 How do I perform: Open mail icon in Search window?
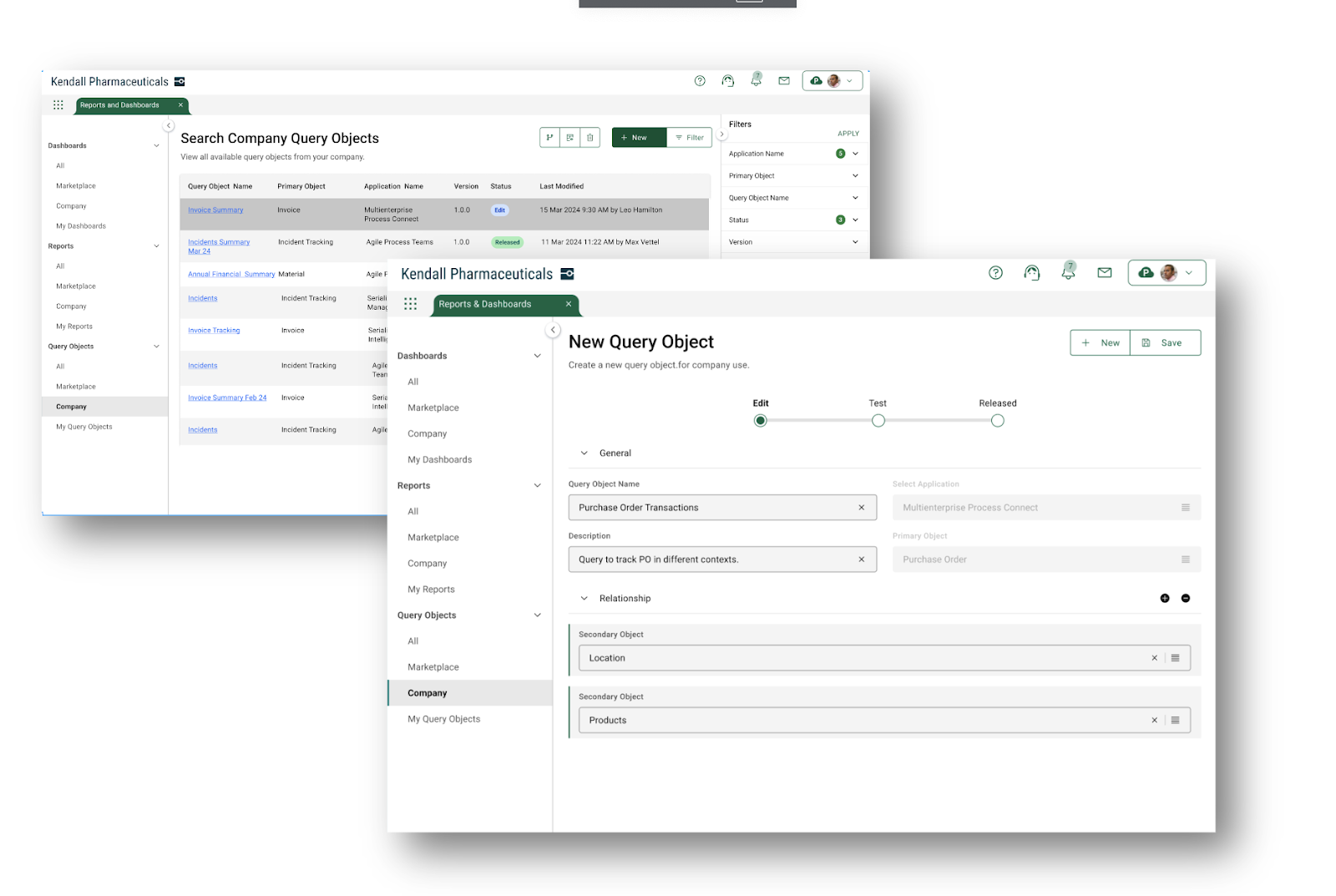[x=784, y=81]
